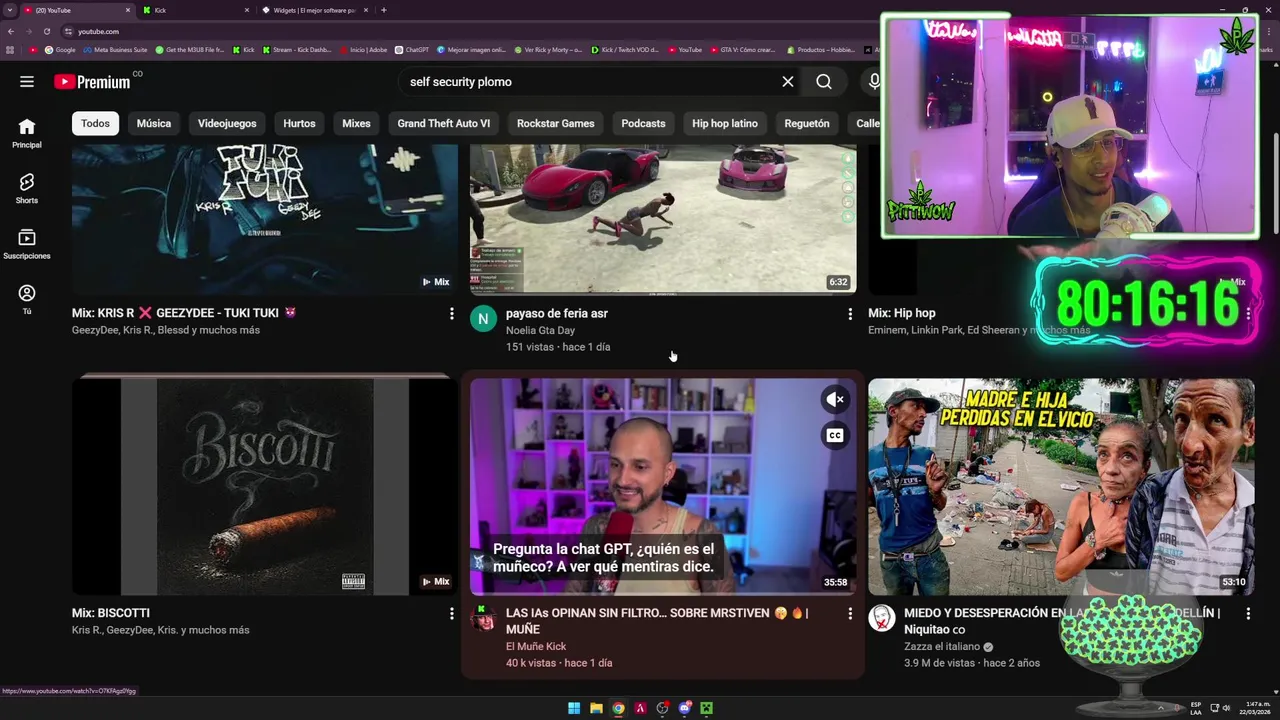Image resolution: width=1280 pixels, height=720 pixels.
Task: Open the Stream - Kick Dashboard bookmark
Action: pyautogui.click(x=297, y=50)
